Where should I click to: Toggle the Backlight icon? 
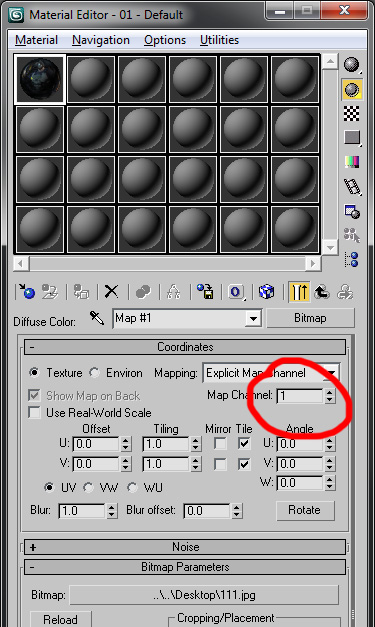[351, 89]
